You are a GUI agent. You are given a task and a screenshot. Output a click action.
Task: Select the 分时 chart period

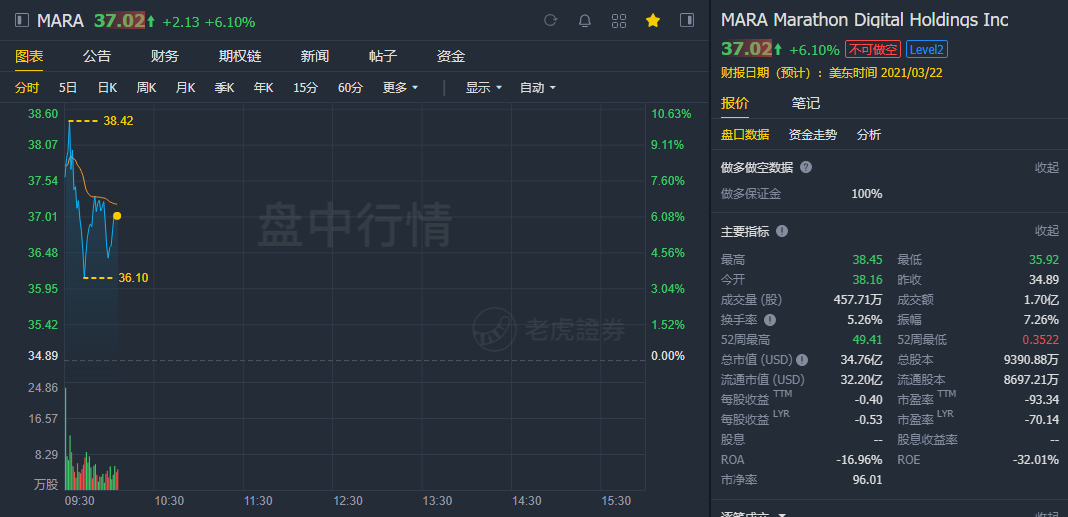coord(27,87)
